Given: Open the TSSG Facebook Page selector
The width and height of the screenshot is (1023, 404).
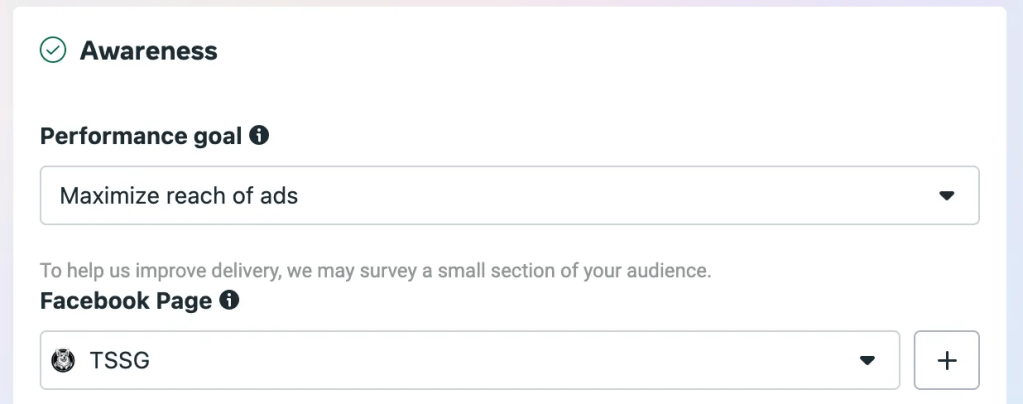Looking at the screenshot, I should [x=470, y=360].
